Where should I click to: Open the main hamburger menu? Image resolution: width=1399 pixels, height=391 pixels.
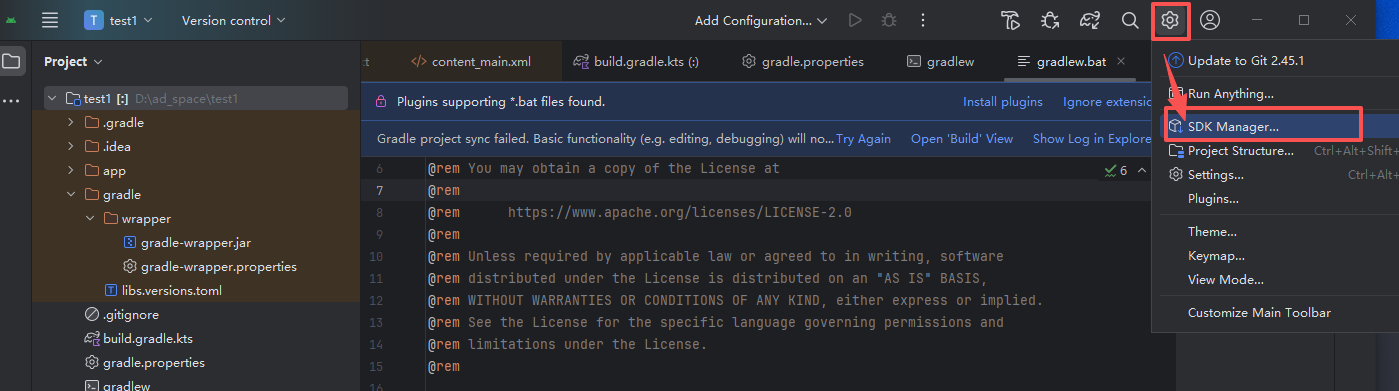[50, 20]
